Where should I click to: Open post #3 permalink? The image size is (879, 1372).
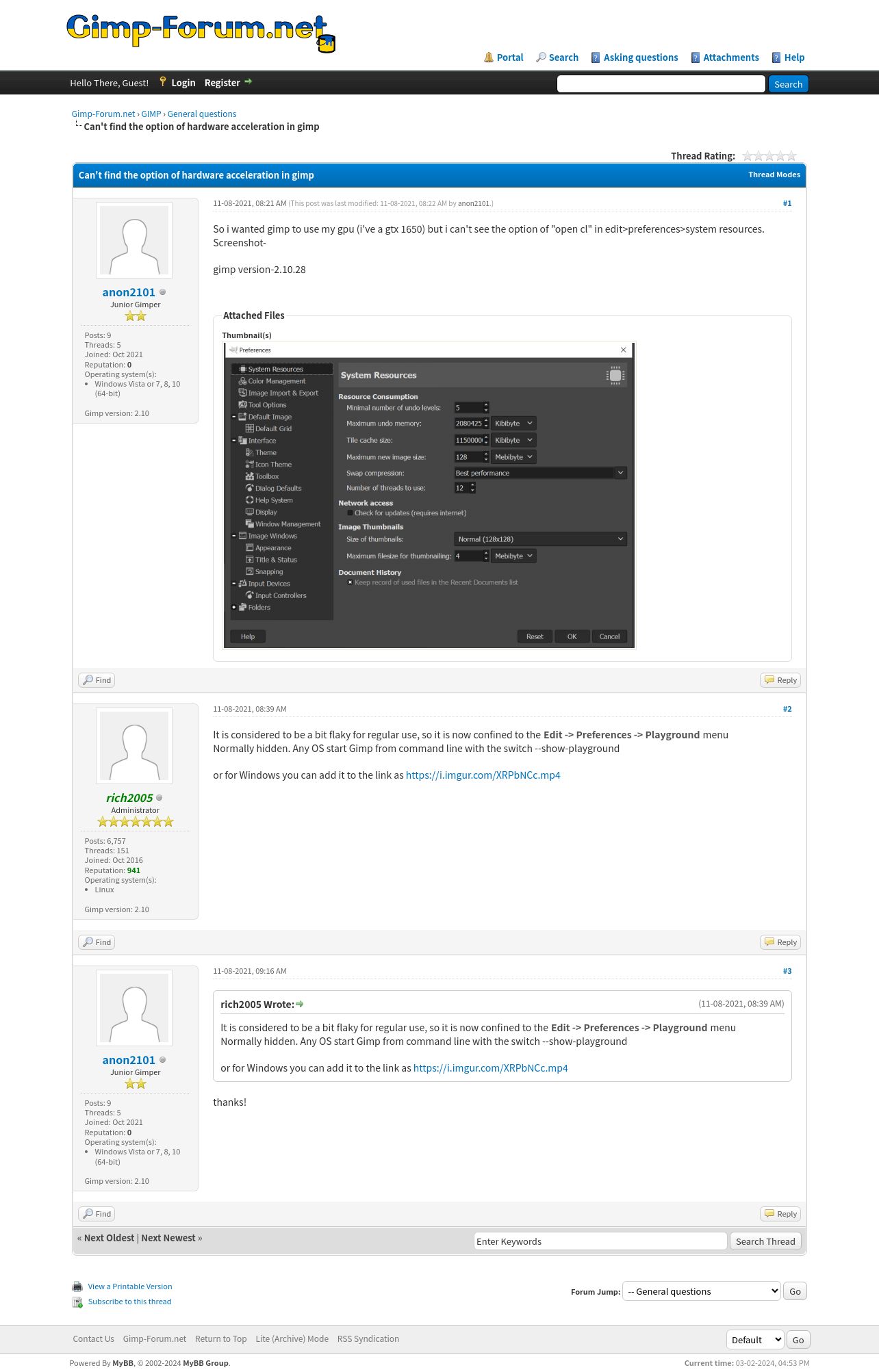tap(787, 971)
